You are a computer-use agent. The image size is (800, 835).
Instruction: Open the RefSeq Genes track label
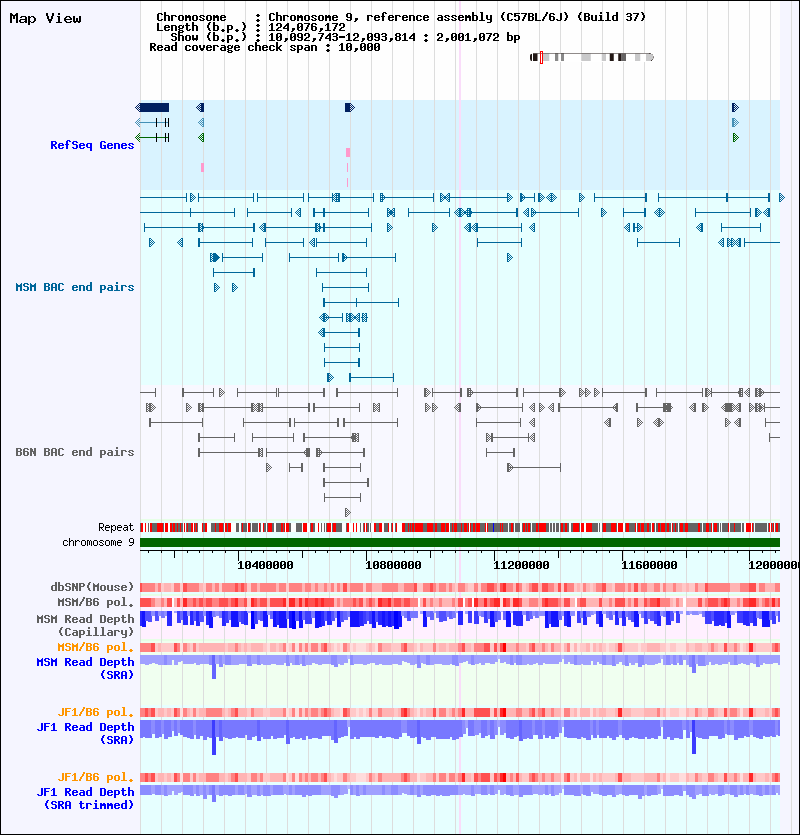(92, 145)
